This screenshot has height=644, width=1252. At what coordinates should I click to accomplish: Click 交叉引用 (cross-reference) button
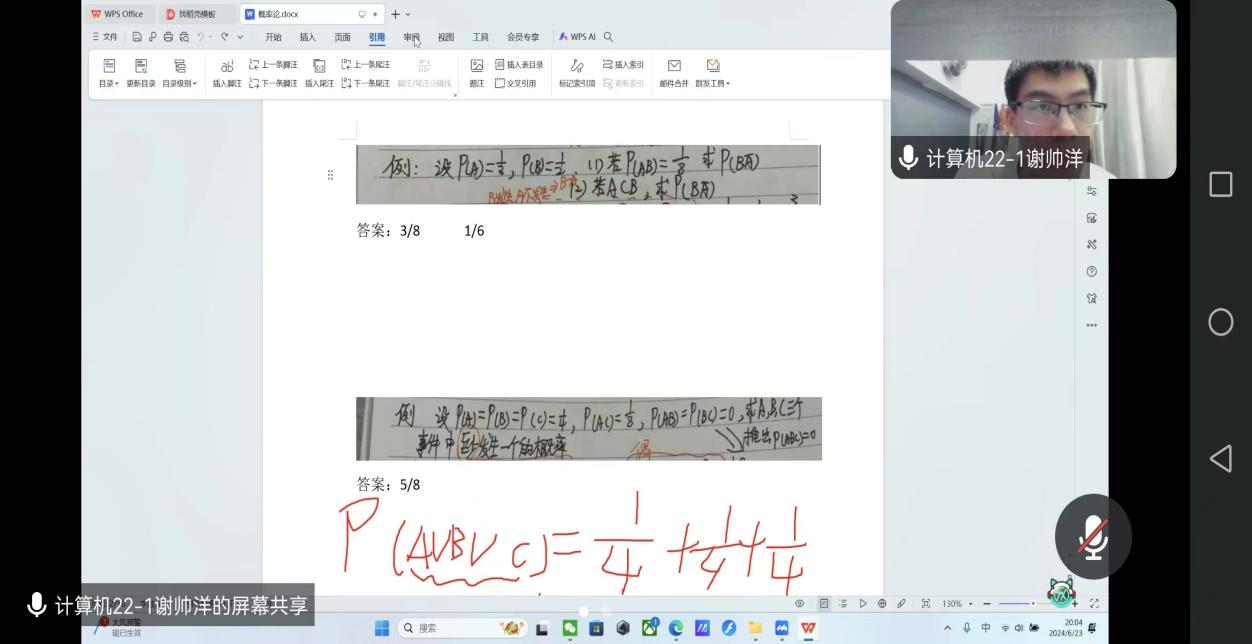pos(516,84)
